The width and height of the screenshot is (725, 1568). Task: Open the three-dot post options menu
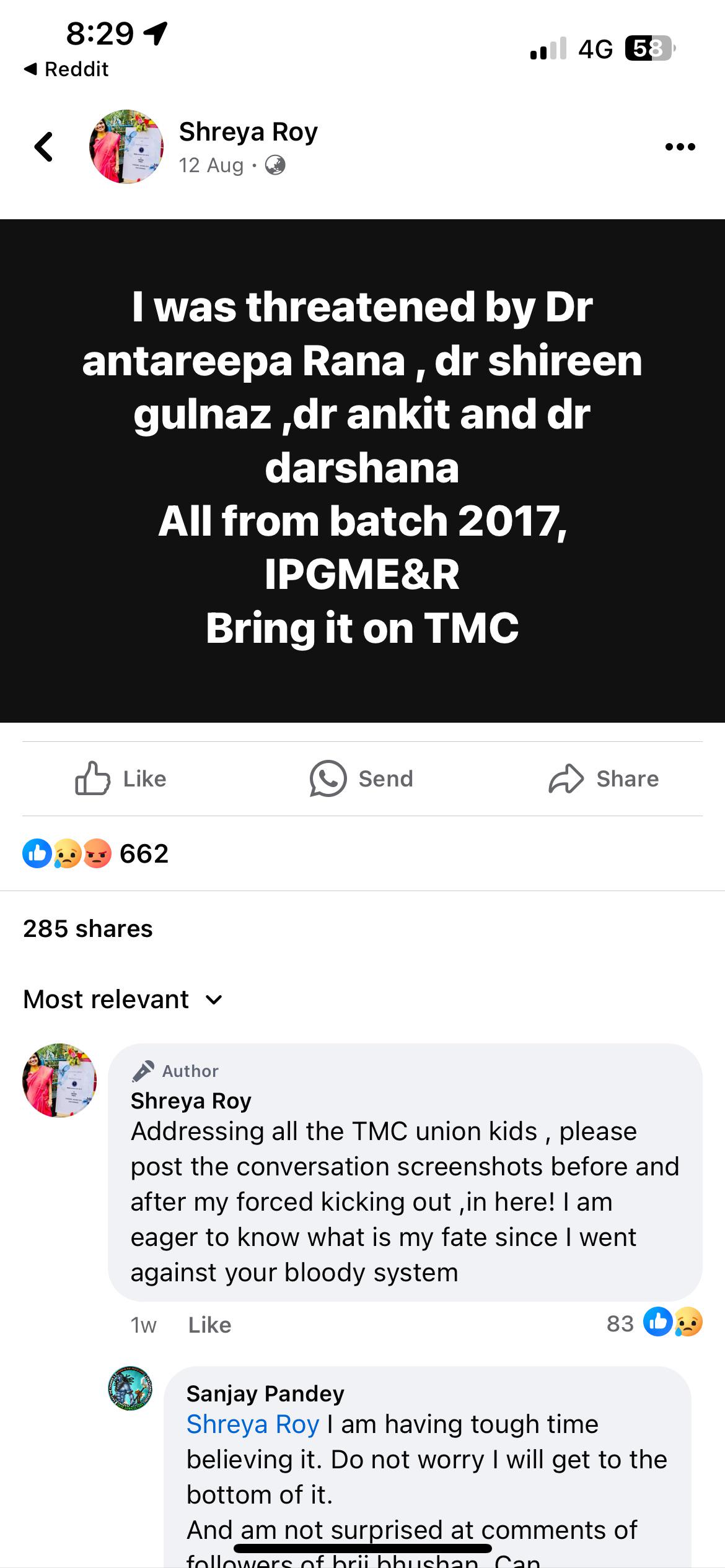pyautogui.click(x=680, y=147)
